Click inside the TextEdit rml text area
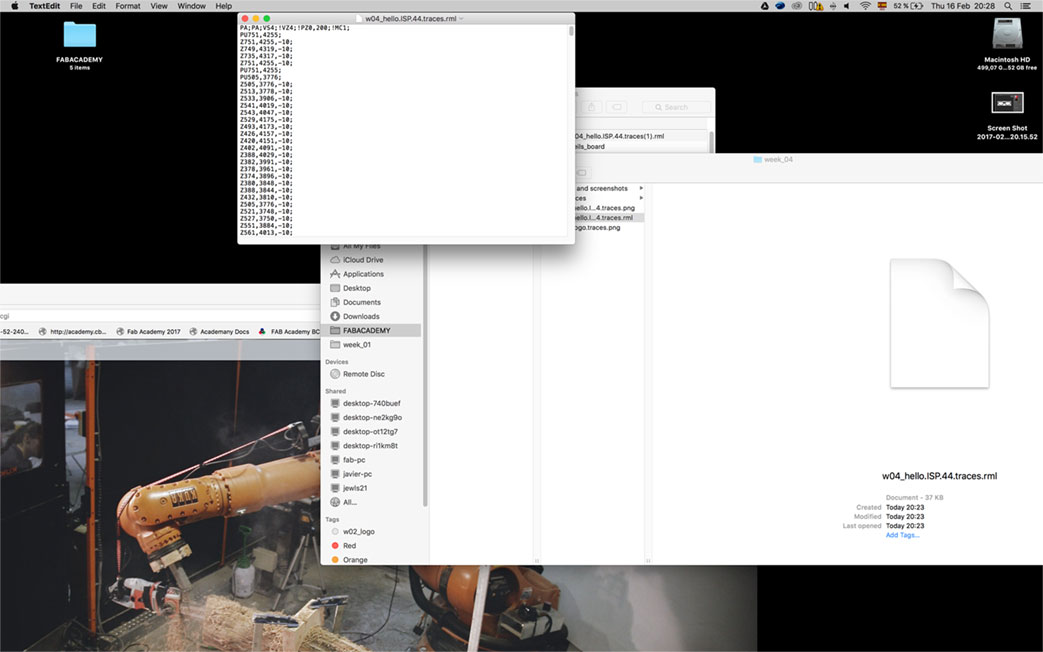The width and height of the screenshot is (1043, 652). click(x=402, y=130)
